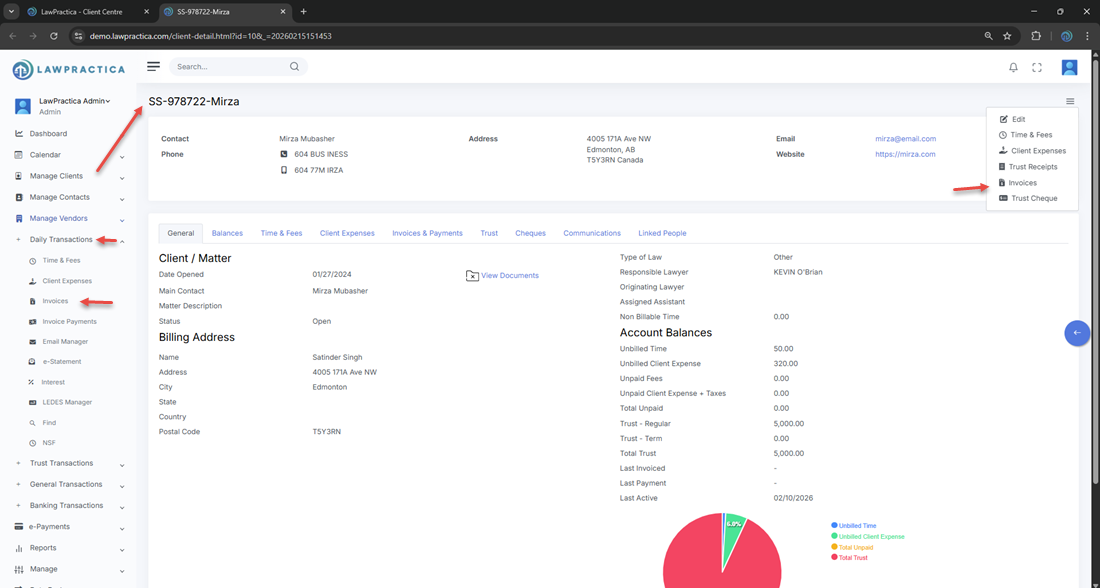Click the search magnifier icon

point(294,67)
